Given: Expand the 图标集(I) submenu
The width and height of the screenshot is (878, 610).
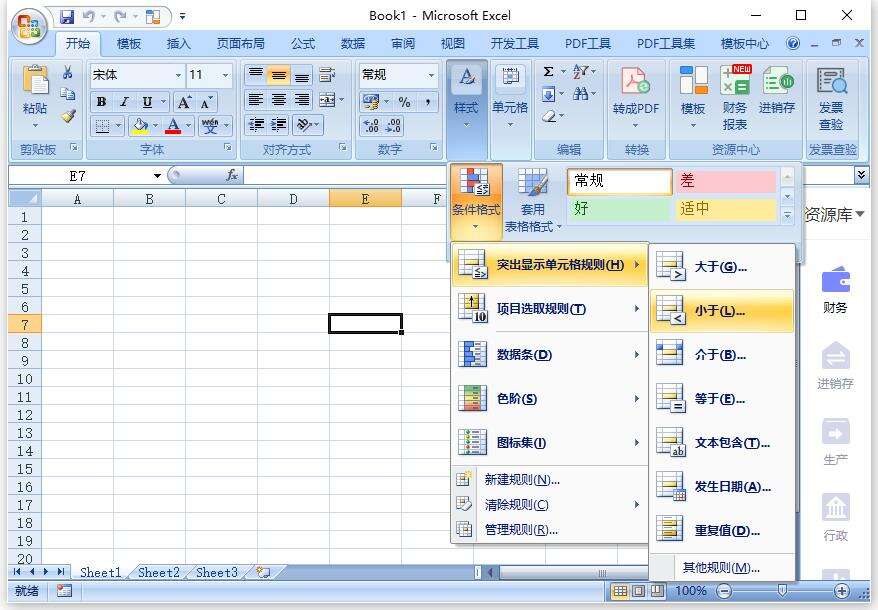Looking at the screenshot, I should pyautogui.click(x=550, y=443).
